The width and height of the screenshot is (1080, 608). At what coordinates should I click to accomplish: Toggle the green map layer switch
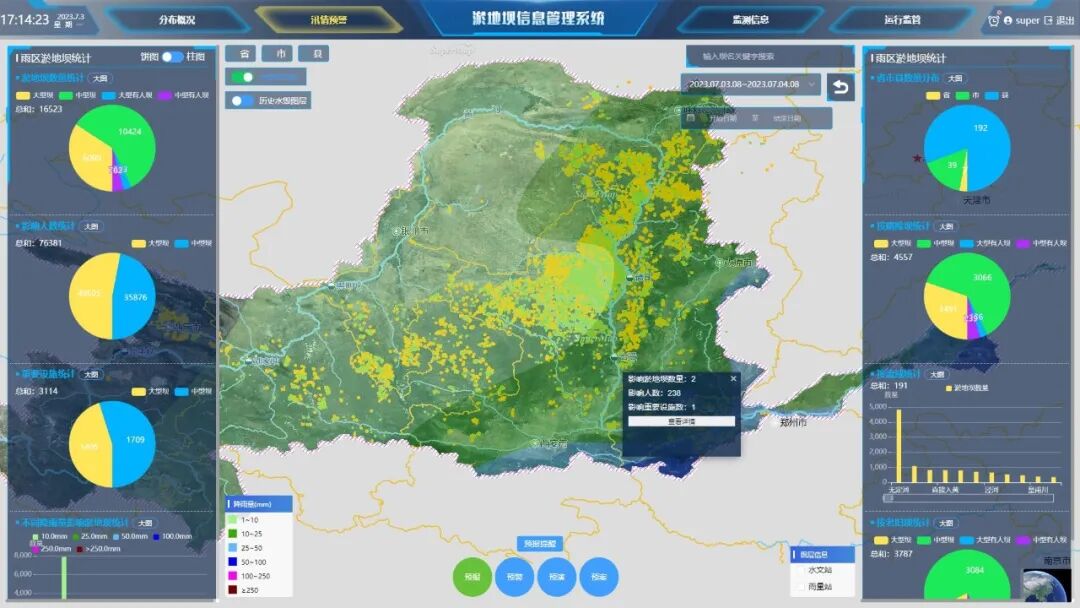tap(242, 77)
